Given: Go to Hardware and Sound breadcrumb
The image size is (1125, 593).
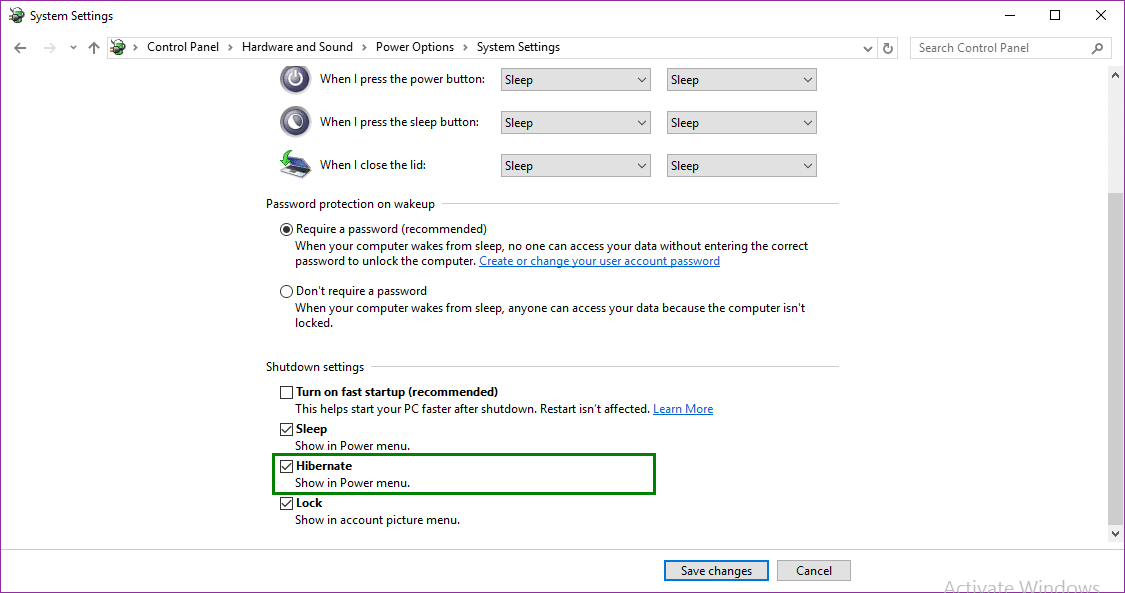Looking at the screenshot, I should coord(297,47).
